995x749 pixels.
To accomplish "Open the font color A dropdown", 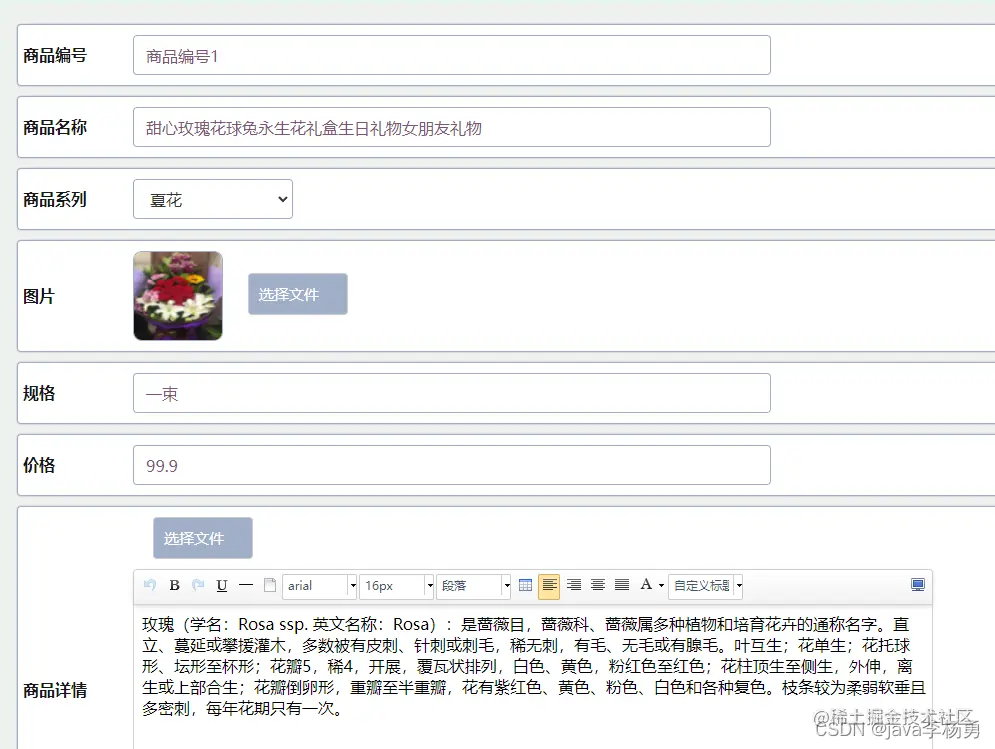I will 651,585.
